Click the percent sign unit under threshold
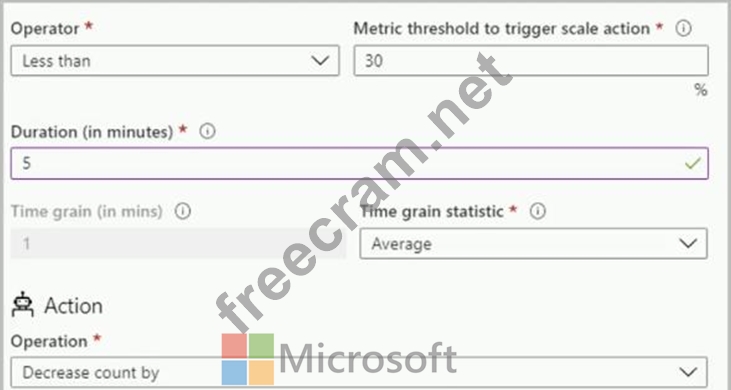731x390 pixels. point(701,89)
